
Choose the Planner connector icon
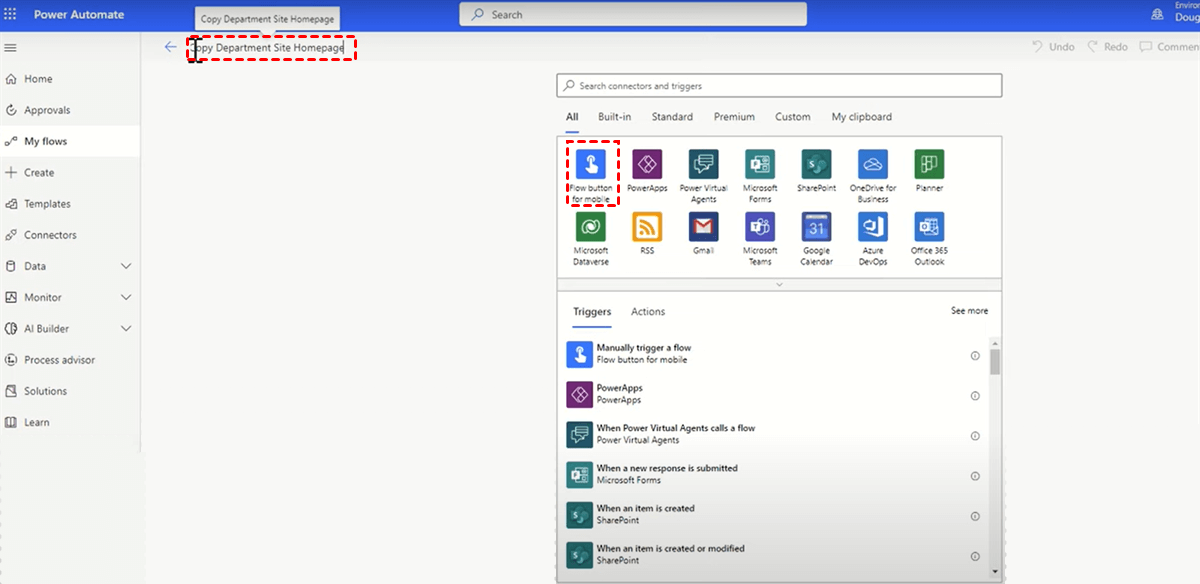click(x=929, y=165)
